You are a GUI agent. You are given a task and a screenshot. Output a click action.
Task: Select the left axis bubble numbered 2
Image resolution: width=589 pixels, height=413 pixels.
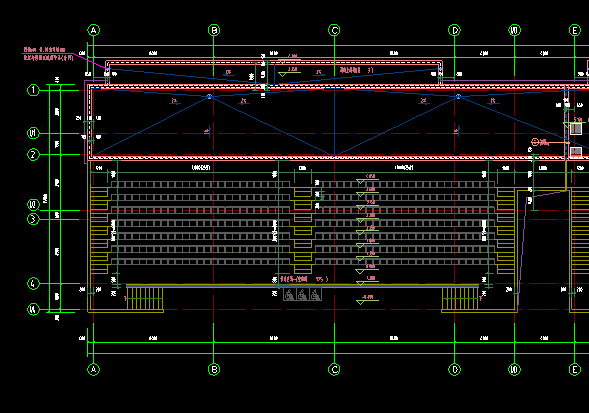(33, 154)
